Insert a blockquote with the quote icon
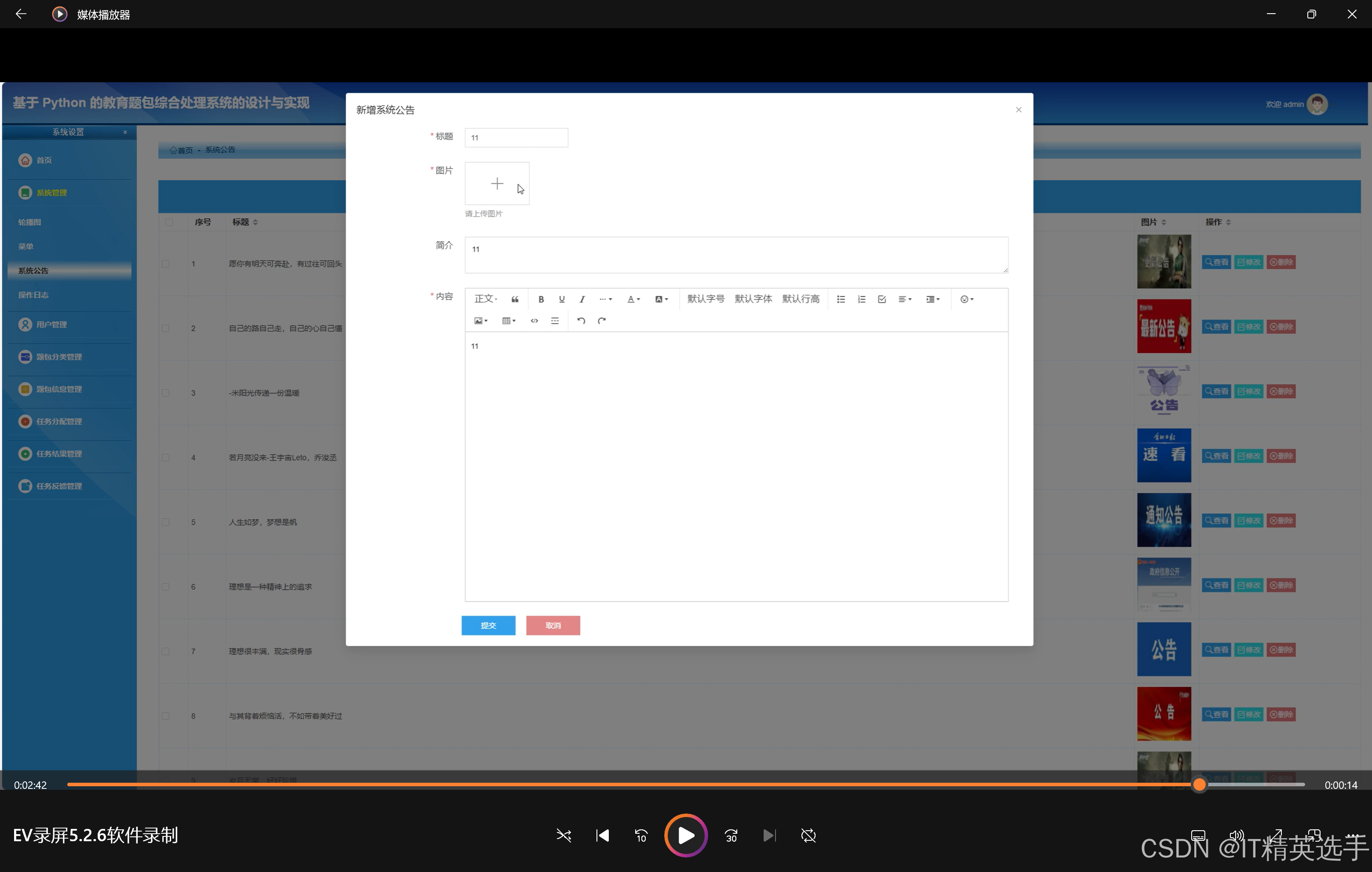The width and height of the screenshot is (1372, 872). click(x=515, y=299)
